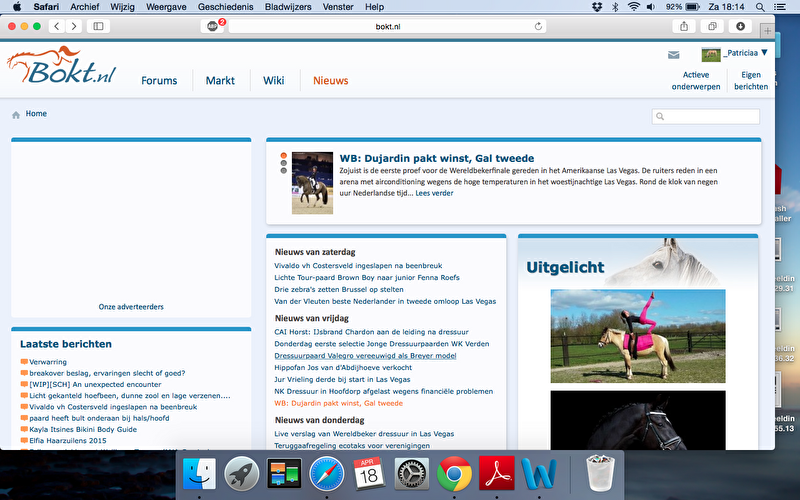Open the Geschiedenis menu
Screen dimensions: 800x500
[x=226, y=7]
